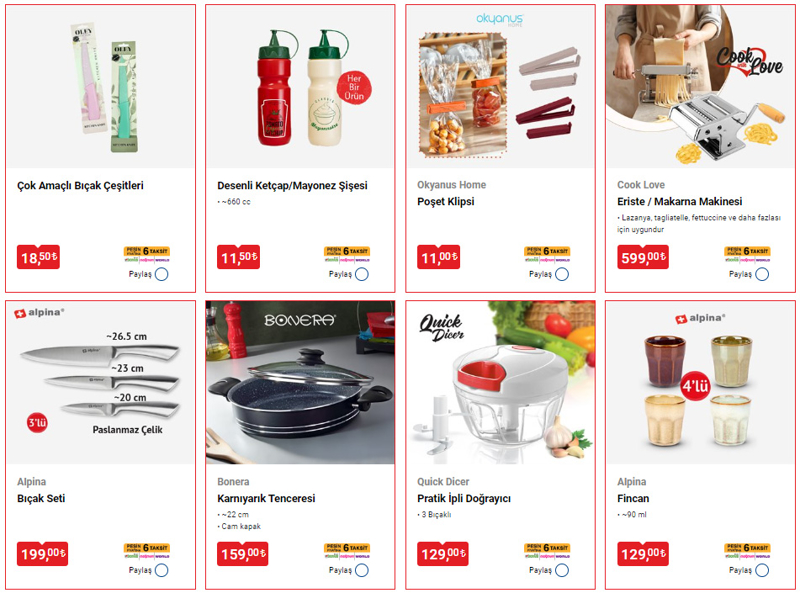The height and width of the screenshot is (593, 800).
Task: Click the Quick Dicer logo on the chopper image
Action: (441, 328)
